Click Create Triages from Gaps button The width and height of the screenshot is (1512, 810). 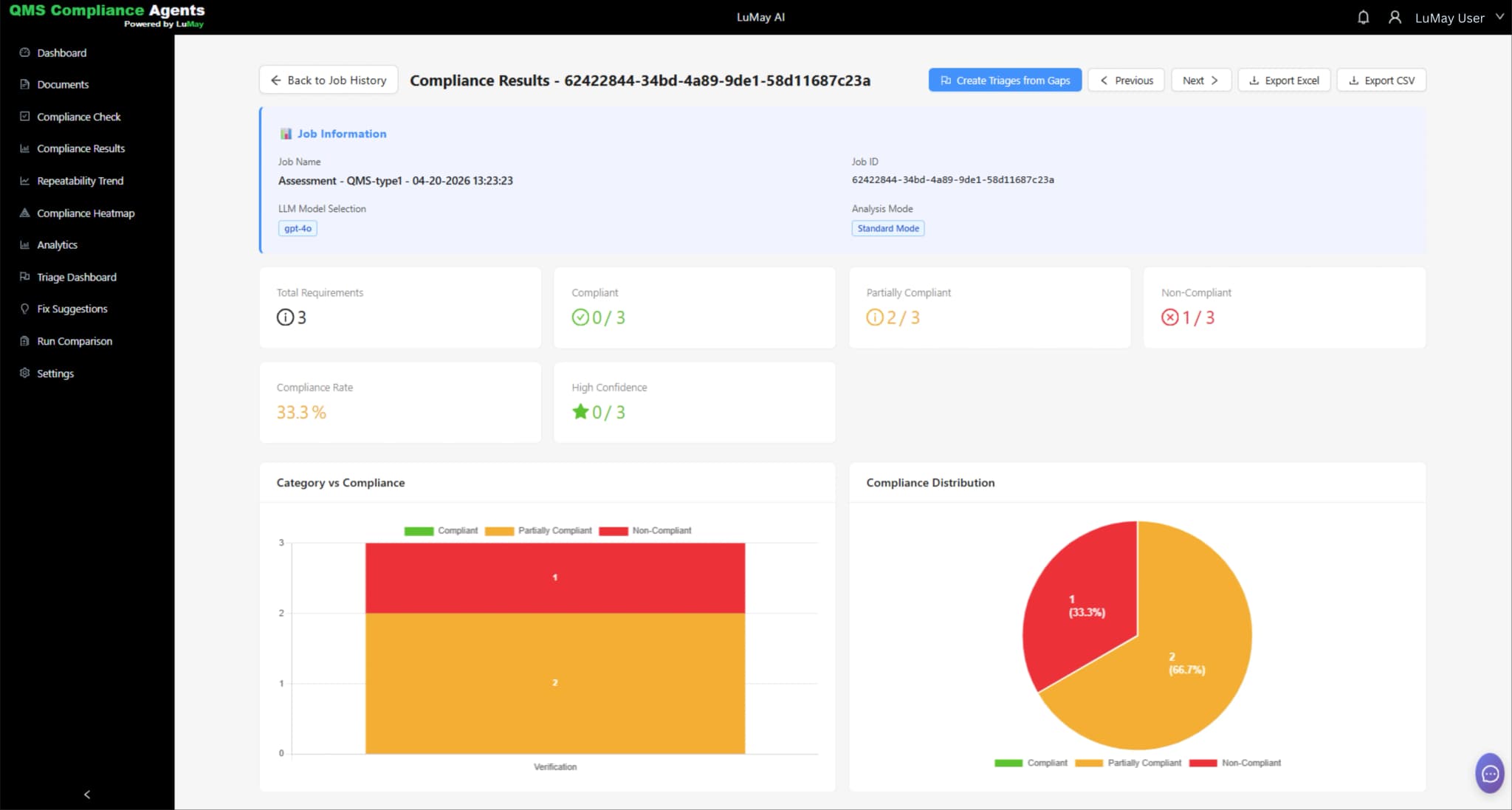click(1005, 80)
